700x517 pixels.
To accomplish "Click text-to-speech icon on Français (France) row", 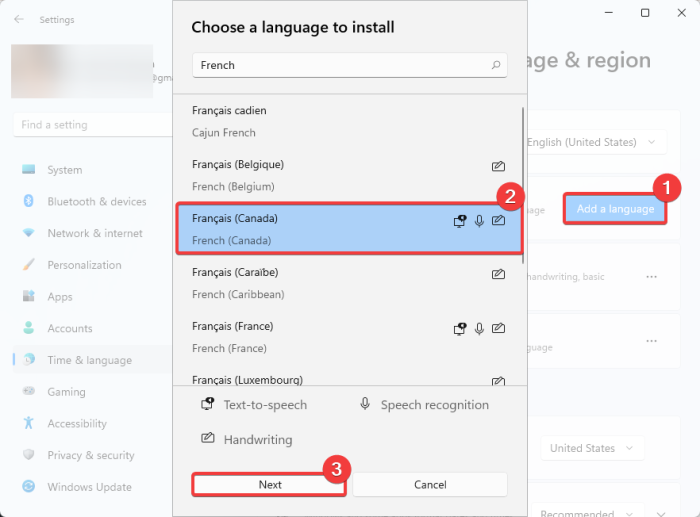I will (x=459, y=328).
